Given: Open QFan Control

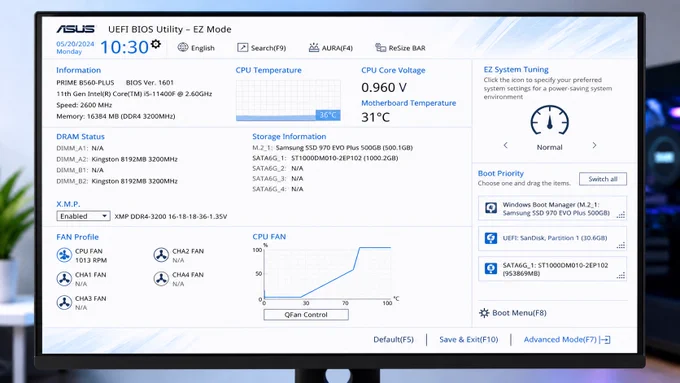Looking at the screenshot, I should pyautogui.click(x=306, y=314).
